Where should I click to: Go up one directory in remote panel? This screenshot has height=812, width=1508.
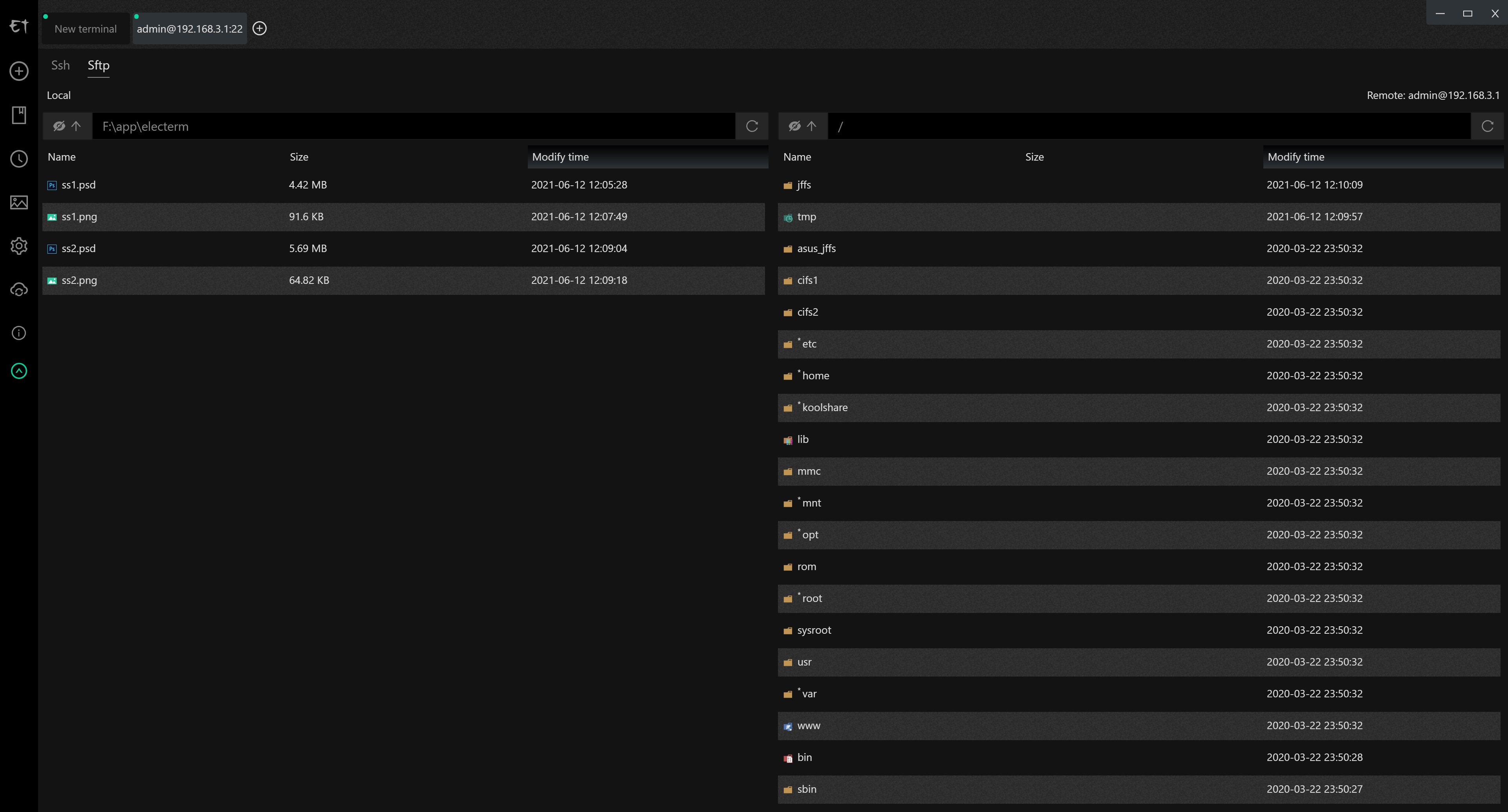(811, 126)
